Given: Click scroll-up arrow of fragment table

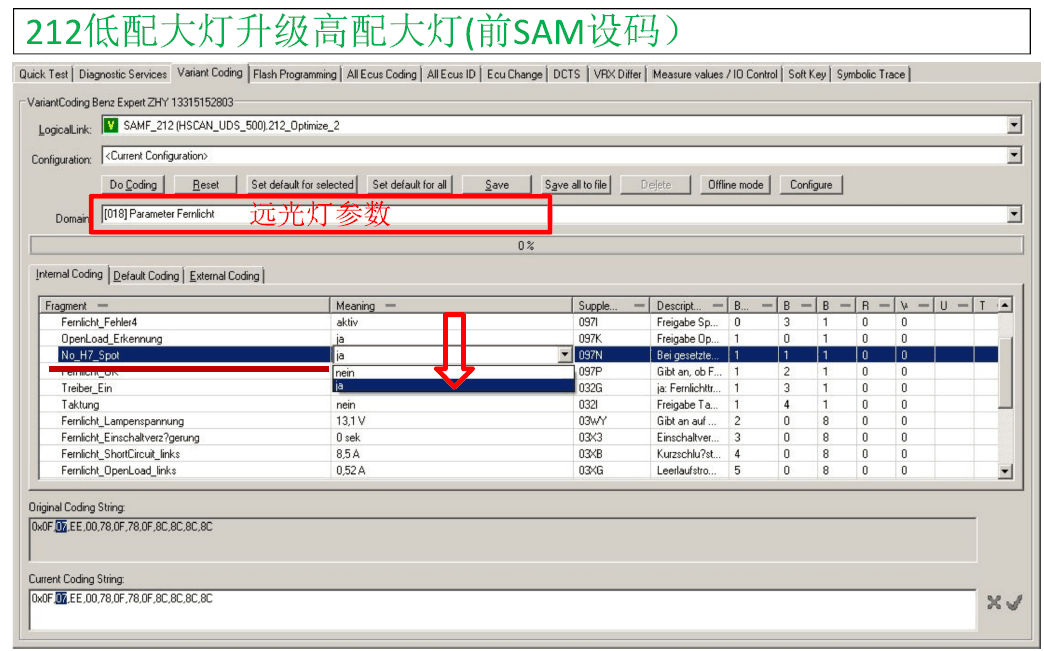Looking at the screenshot, I should click(x=1005, y=305).
